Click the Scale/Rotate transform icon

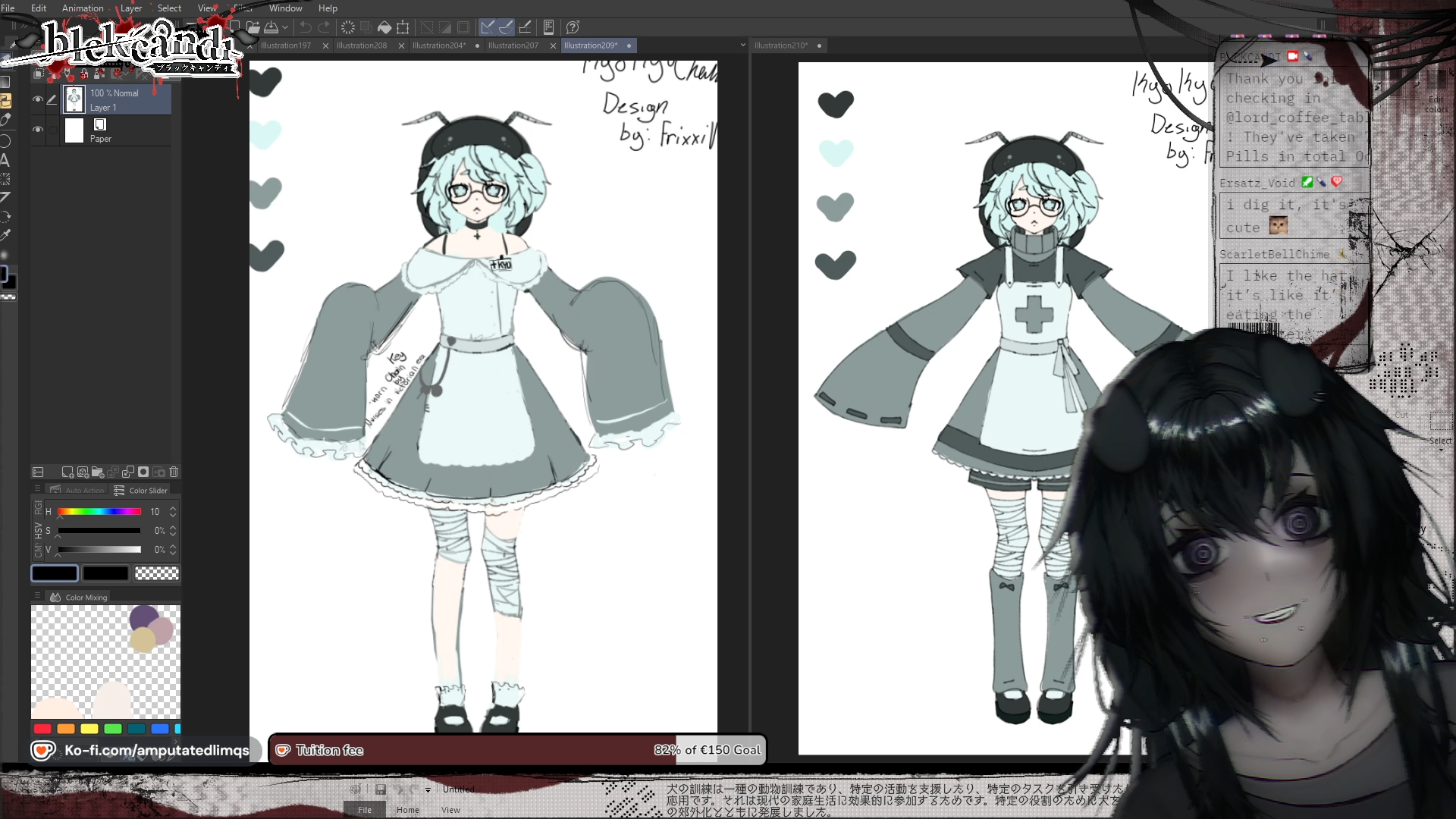tap(403, 27)
